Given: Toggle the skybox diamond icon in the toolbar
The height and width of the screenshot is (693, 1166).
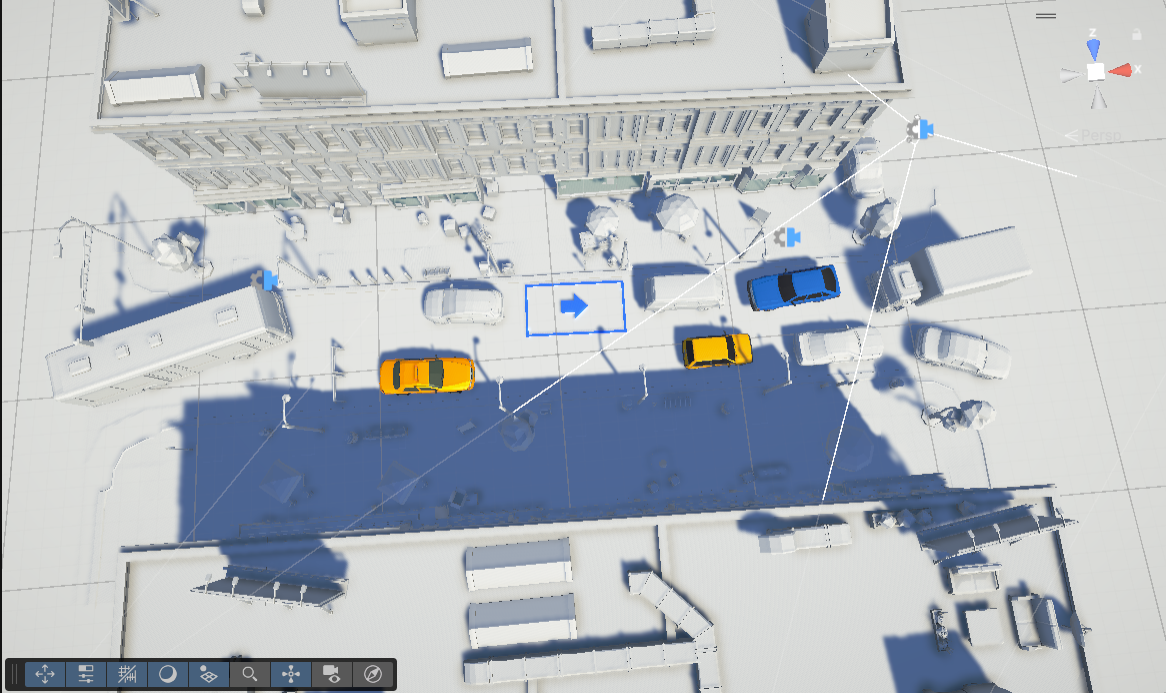Looking at the screenshot, I should (x=209, y=674).
